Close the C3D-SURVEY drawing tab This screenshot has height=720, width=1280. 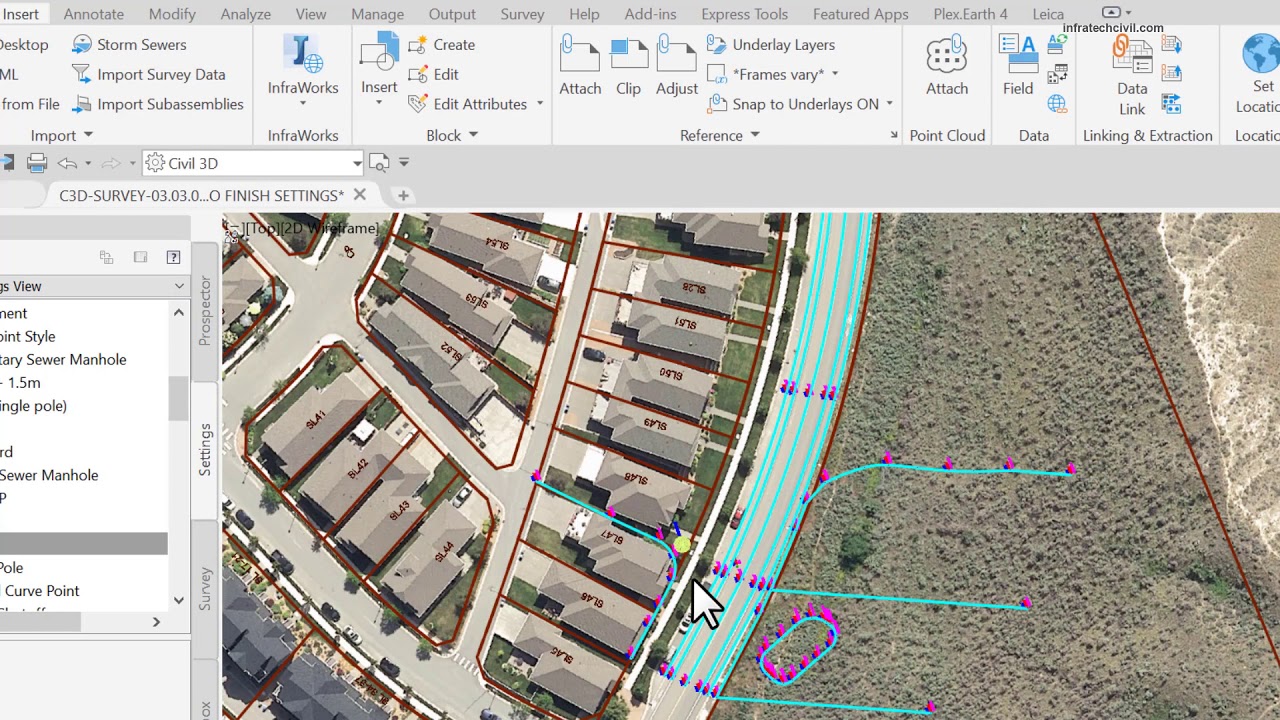point(359,195)
